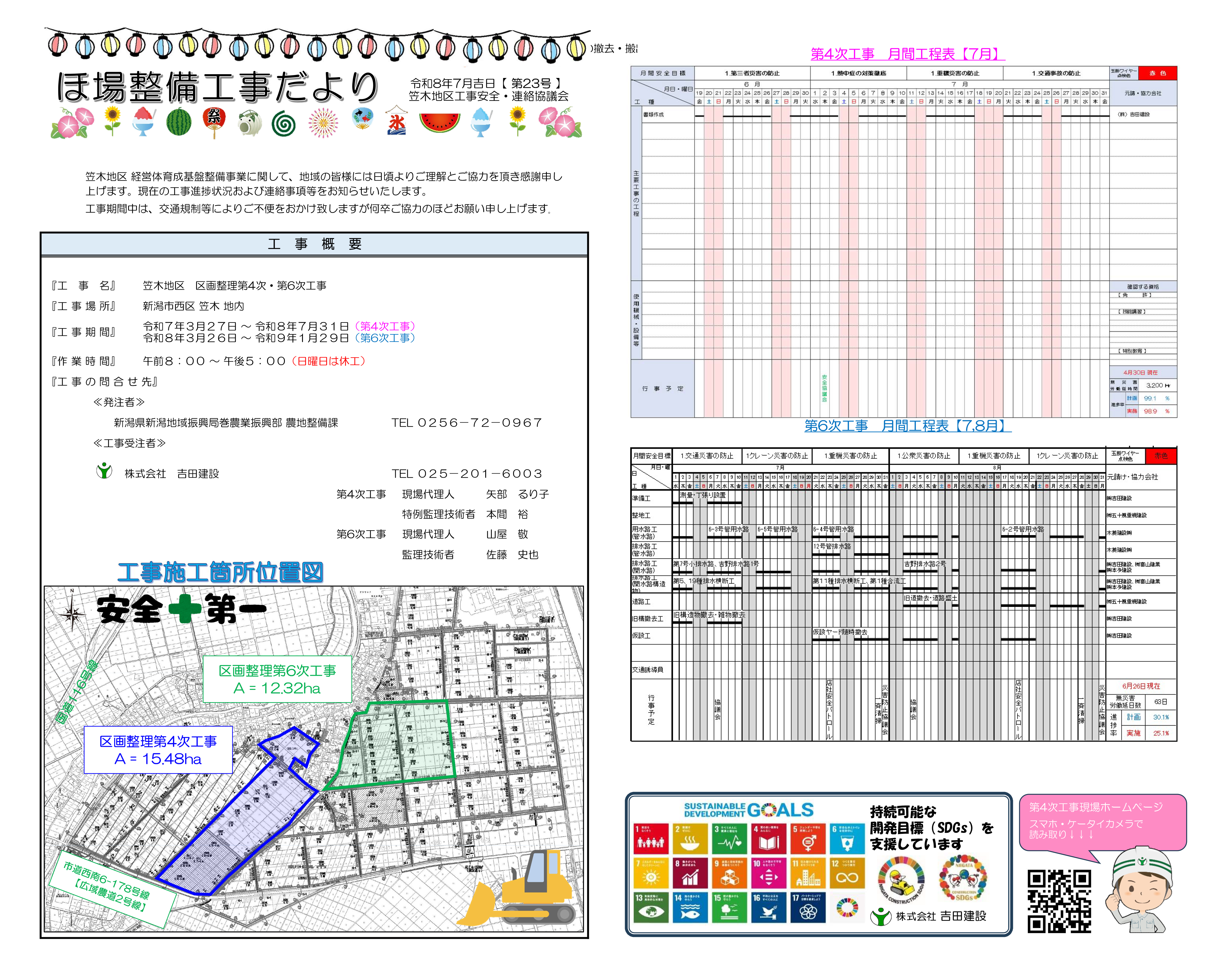Click SDG goal 7 clean energy icon
1232x972 pixels.
tap(651, 873)
